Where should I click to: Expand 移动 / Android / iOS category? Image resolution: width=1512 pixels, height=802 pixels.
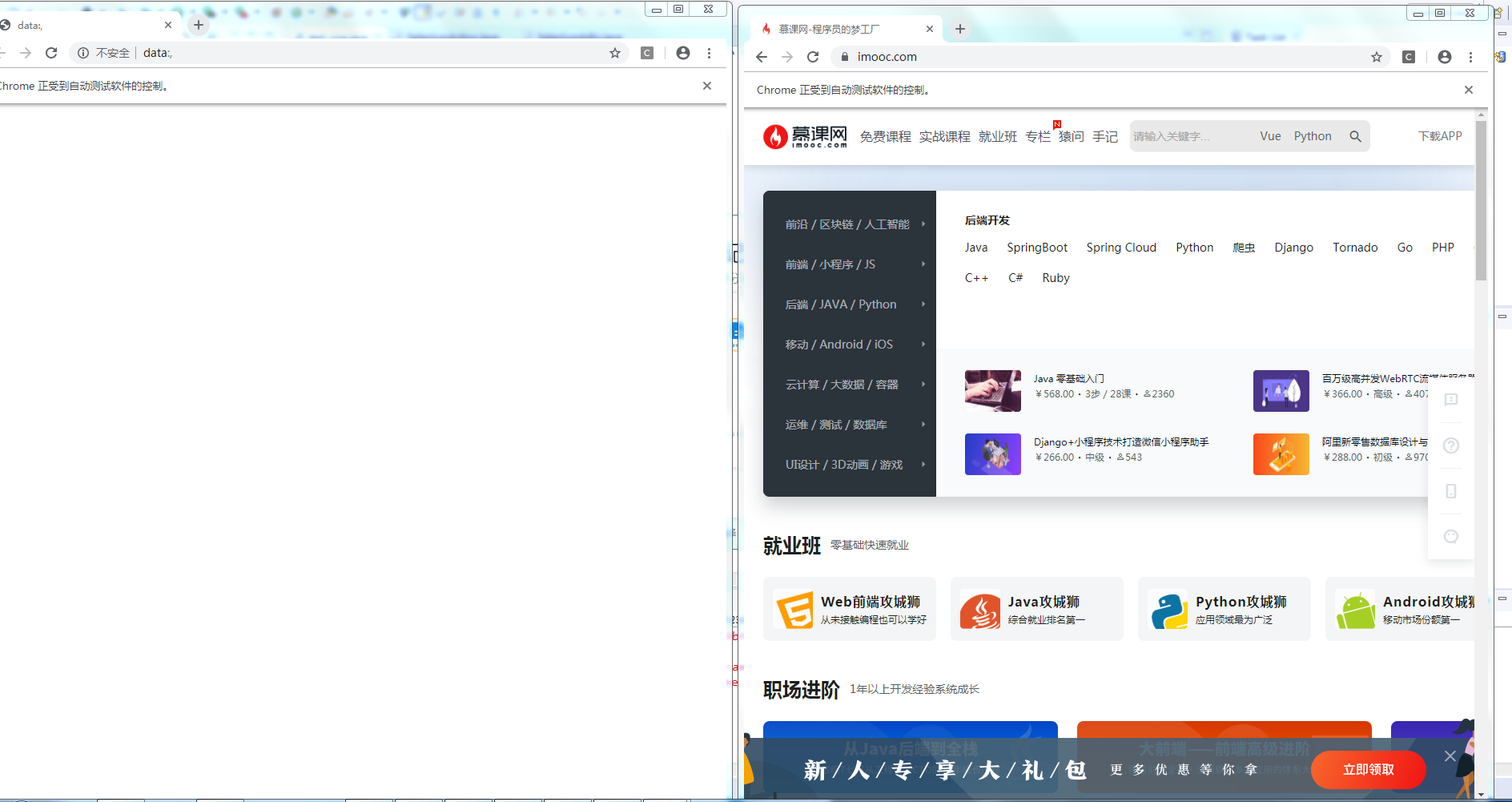tap(850, 345)
